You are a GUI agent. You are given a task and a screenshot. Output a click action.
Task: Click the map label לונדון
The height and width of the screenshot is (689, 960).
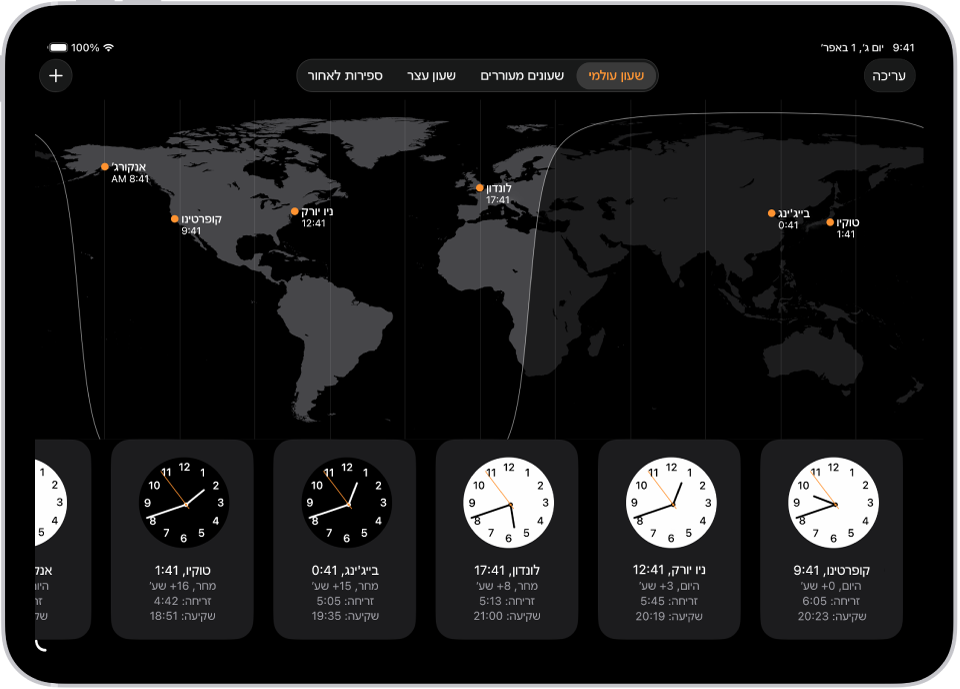[x=498, y=188]
